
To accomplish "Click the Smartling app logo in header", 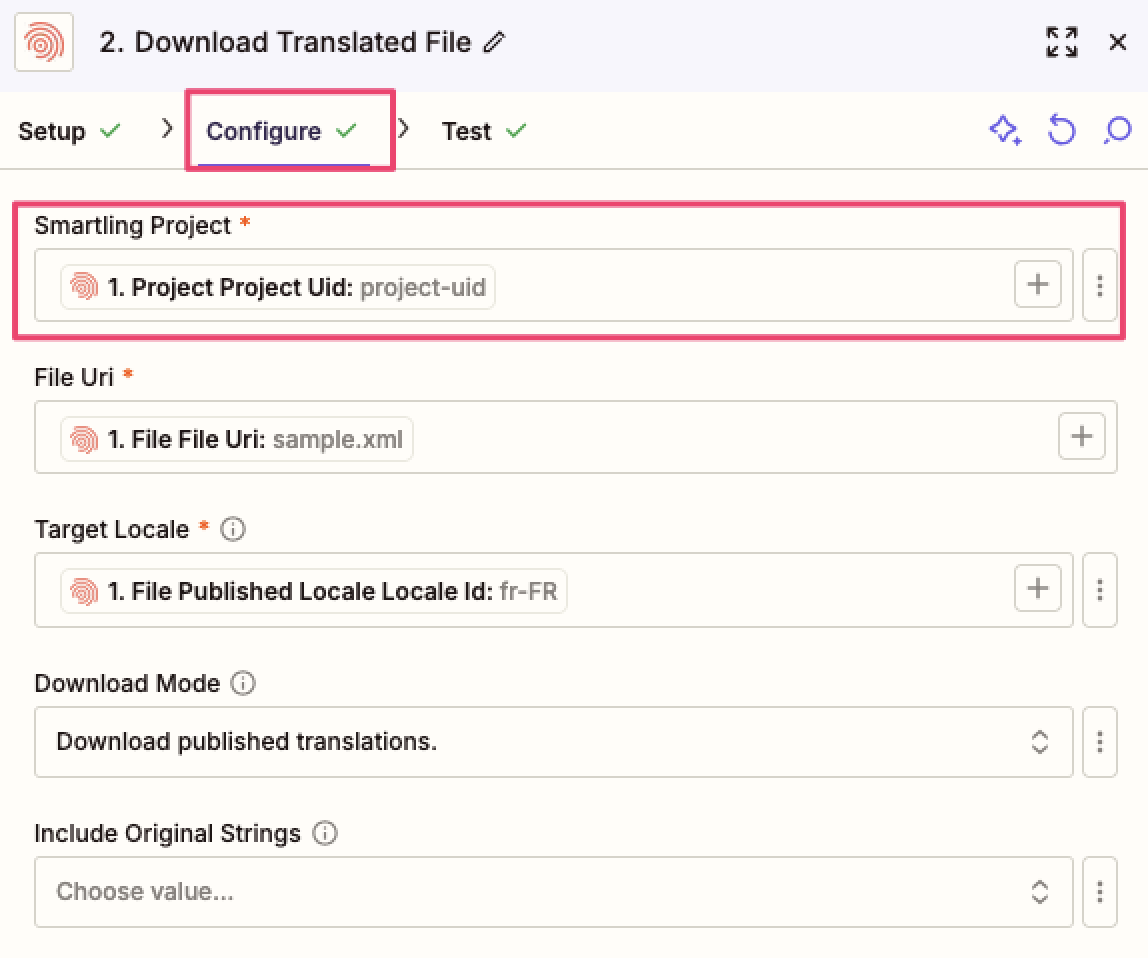I will tap(44, 43).
